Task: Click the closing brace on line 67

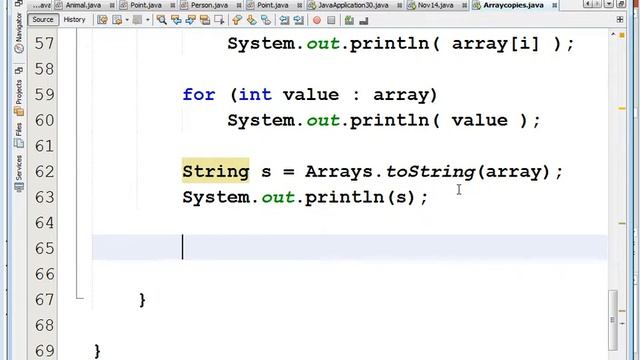Action: click(x=142, y=300)
